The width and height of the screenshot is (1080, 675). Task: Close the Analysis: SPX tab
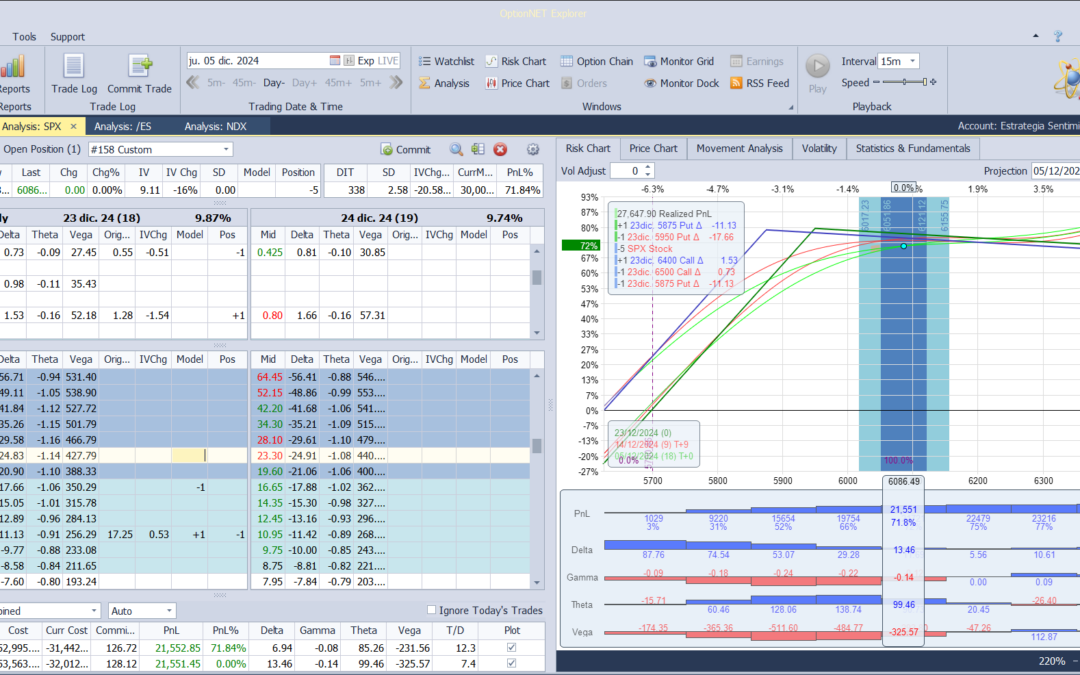[74, 127]
